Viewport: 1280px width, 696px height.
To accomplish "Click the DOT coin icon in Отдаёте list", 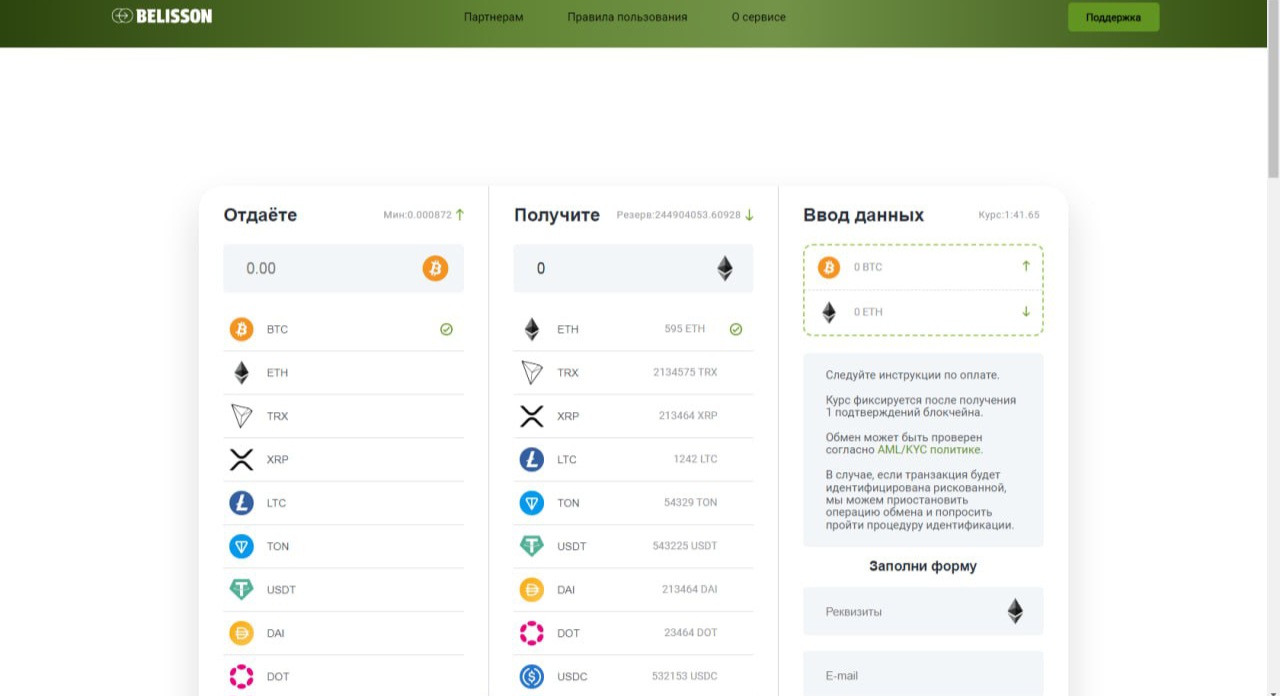I will (x=241, y=676).
